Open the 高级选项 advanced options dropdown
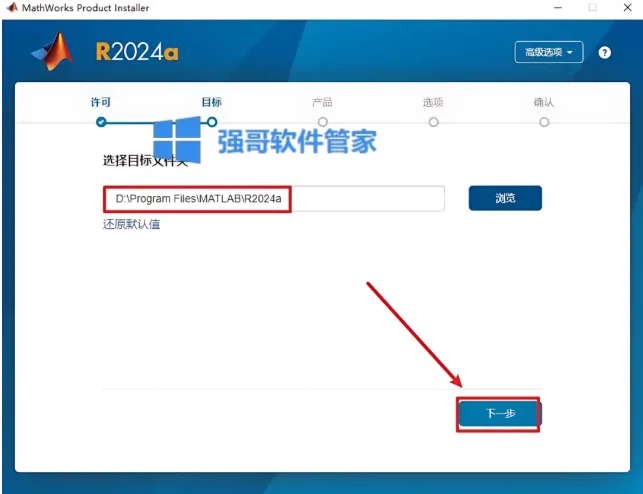643x494 pixels. point(549,52)
